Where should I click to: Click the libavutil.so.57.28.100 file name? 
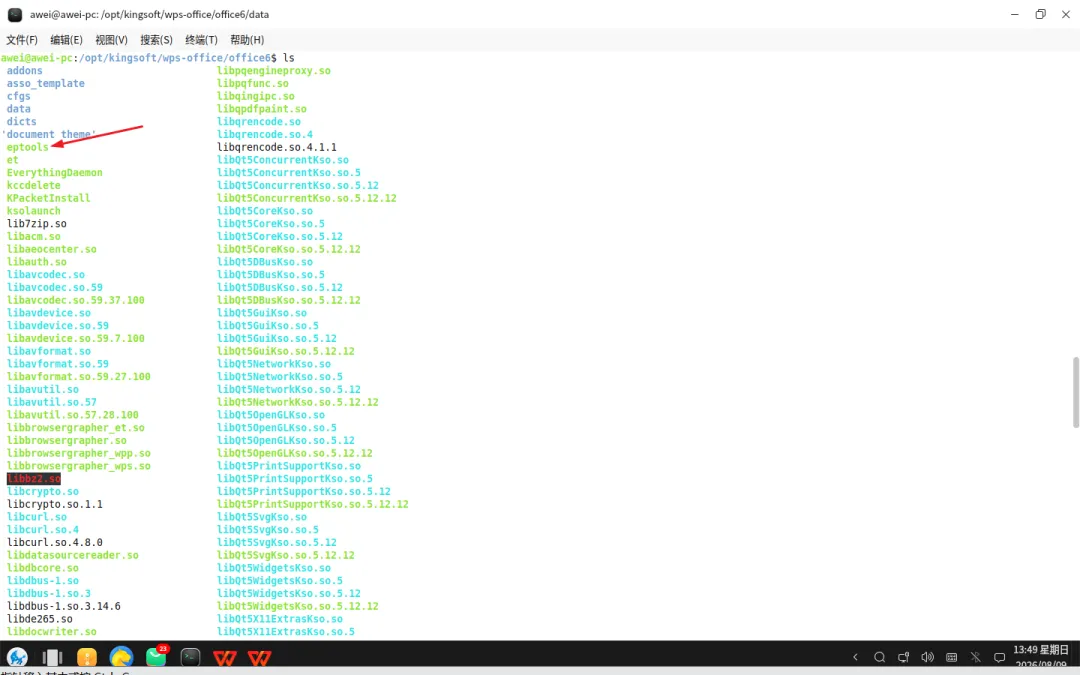click(72, 415)
